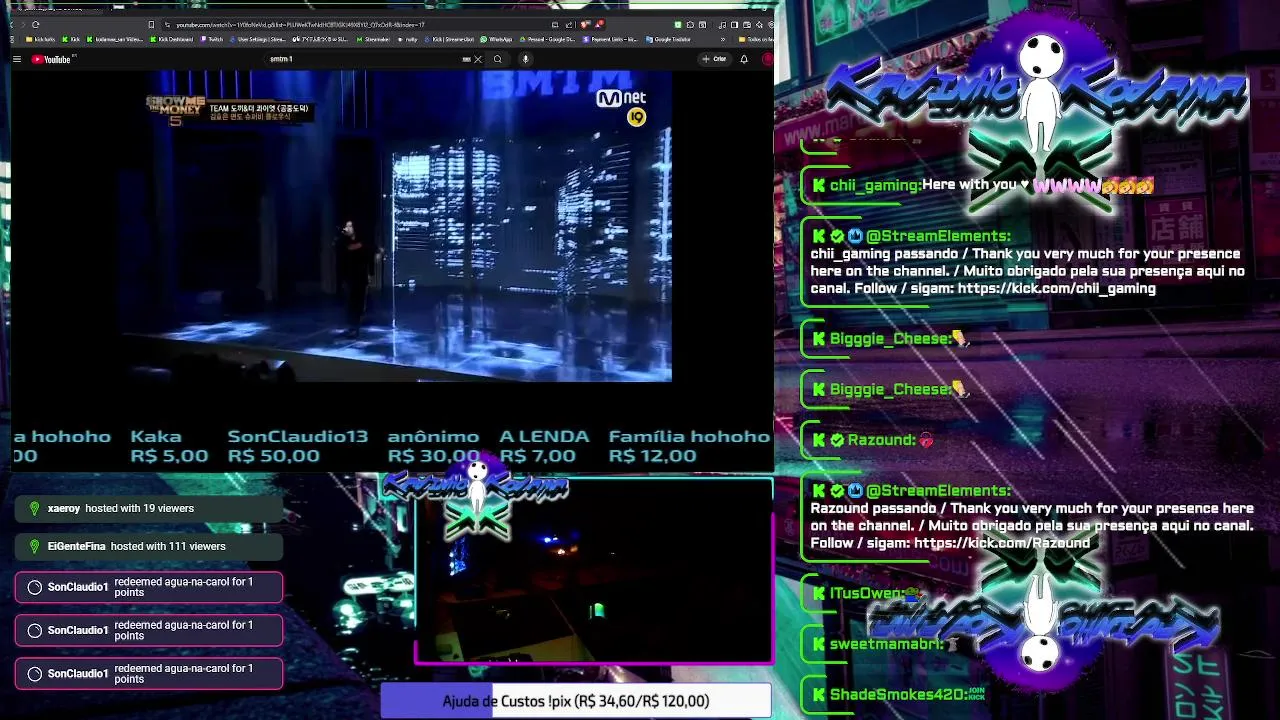Click the Ajuda de Custos goal bar
The width and height of the screenshot is (1280, 720).
(x=576, y=701)
